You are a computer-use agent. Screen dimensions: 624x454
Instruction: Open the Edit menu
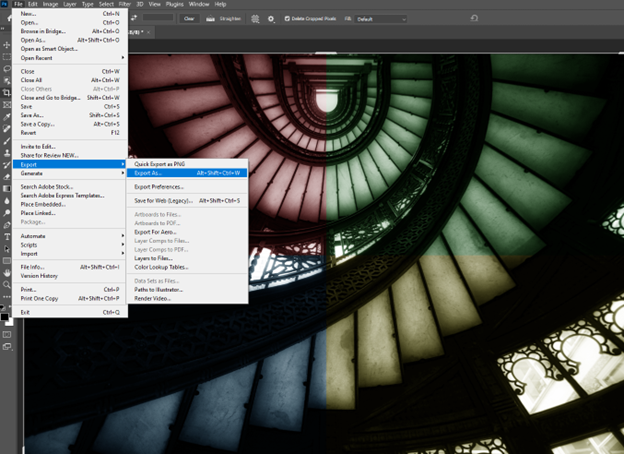point(33,4)
